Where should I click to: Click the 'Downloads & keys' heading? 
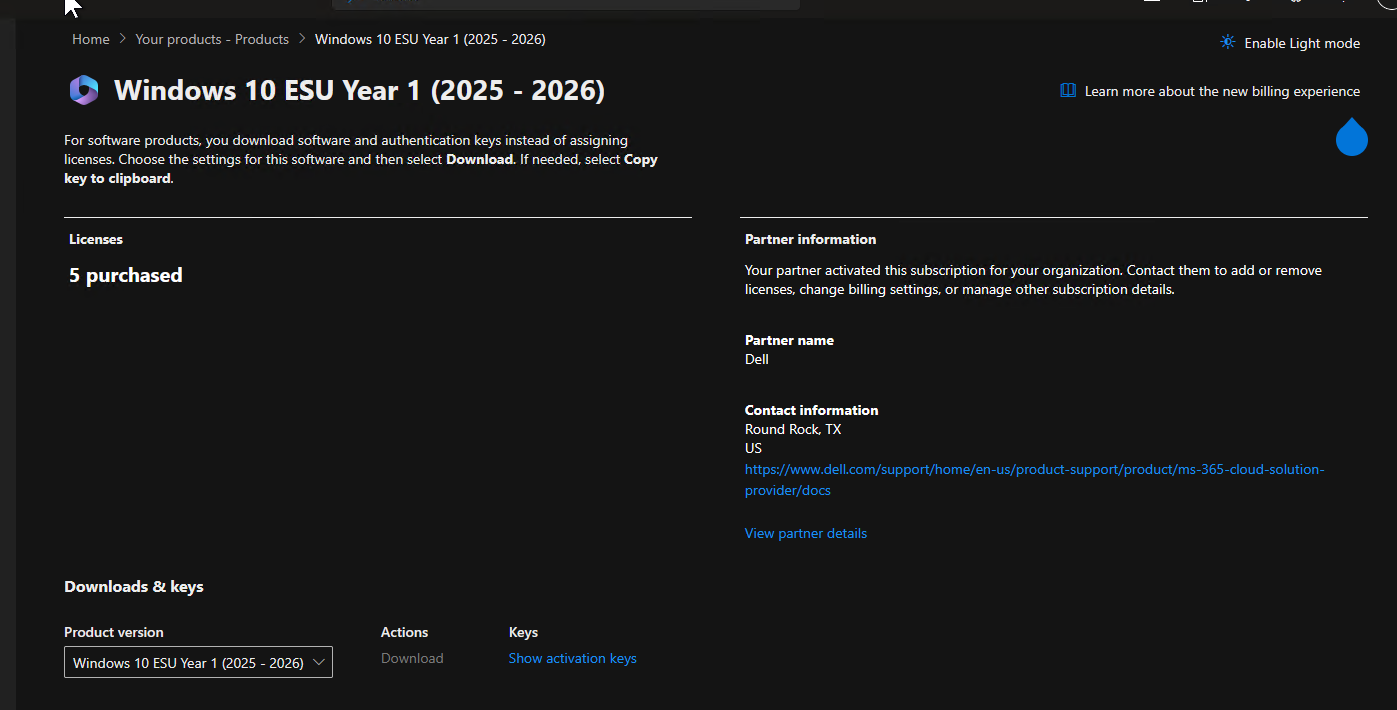(134, 587)
